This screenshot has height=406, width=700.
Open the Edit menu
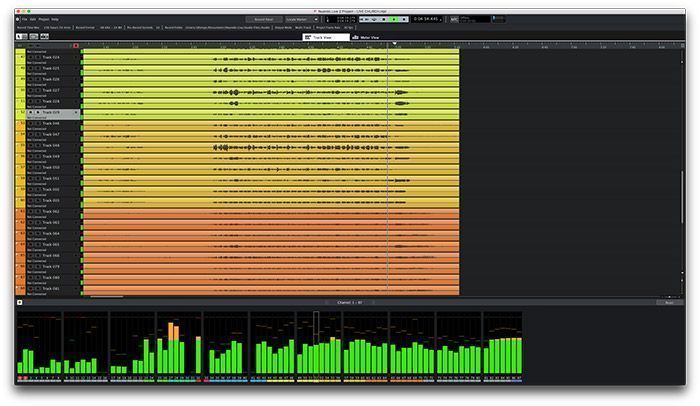33,19
